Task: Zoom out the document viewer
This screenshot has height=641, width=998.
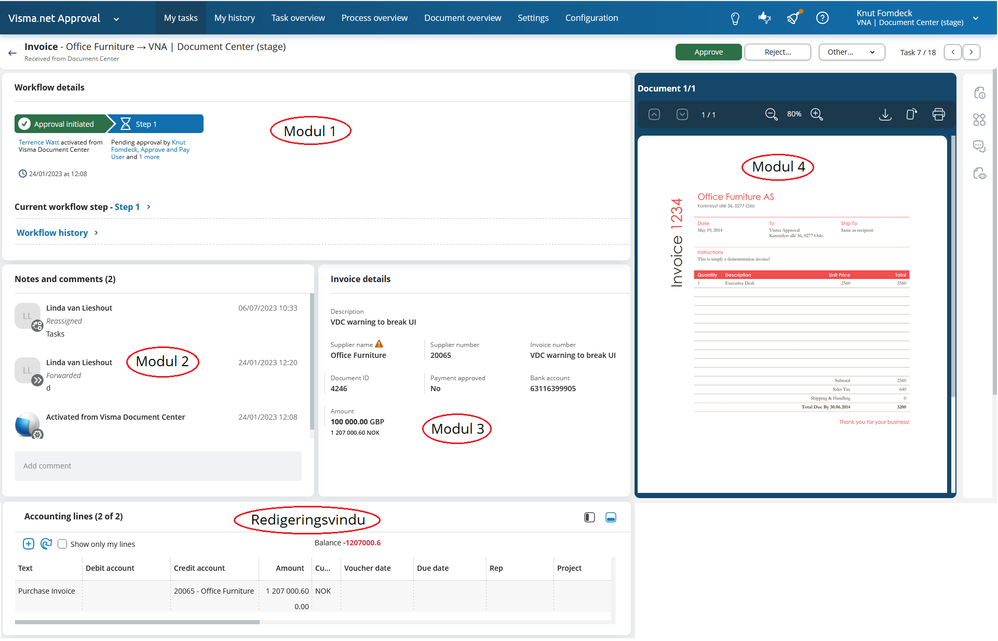Action: tap(771, 115)
